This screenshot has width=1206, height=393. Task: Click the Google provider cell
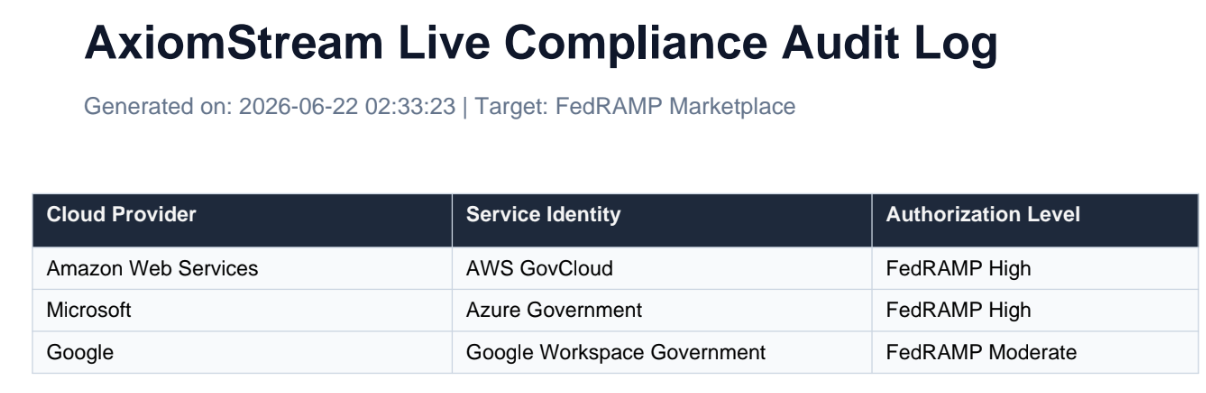242,352
